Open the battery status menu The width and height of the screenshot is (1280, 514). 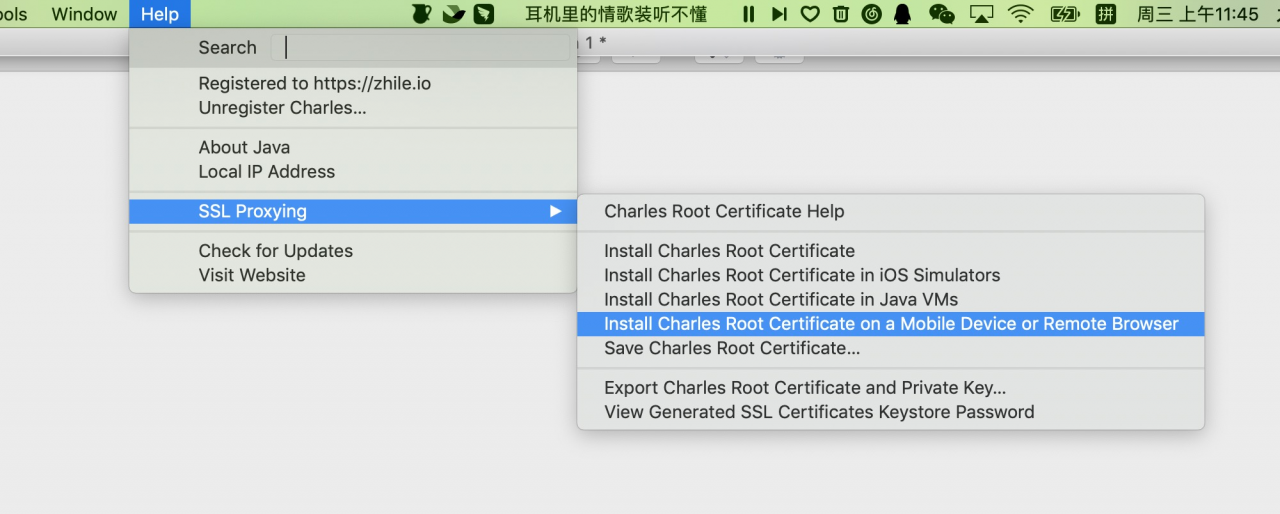[1065, 14]
